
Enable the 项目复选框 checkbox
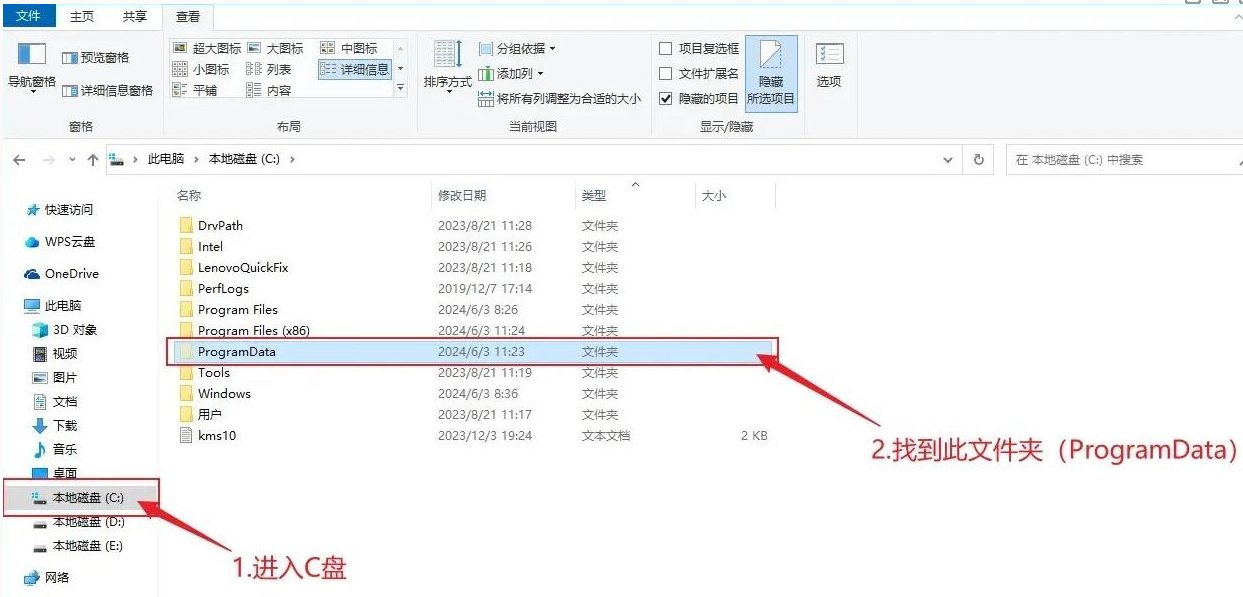coord(666,48)
